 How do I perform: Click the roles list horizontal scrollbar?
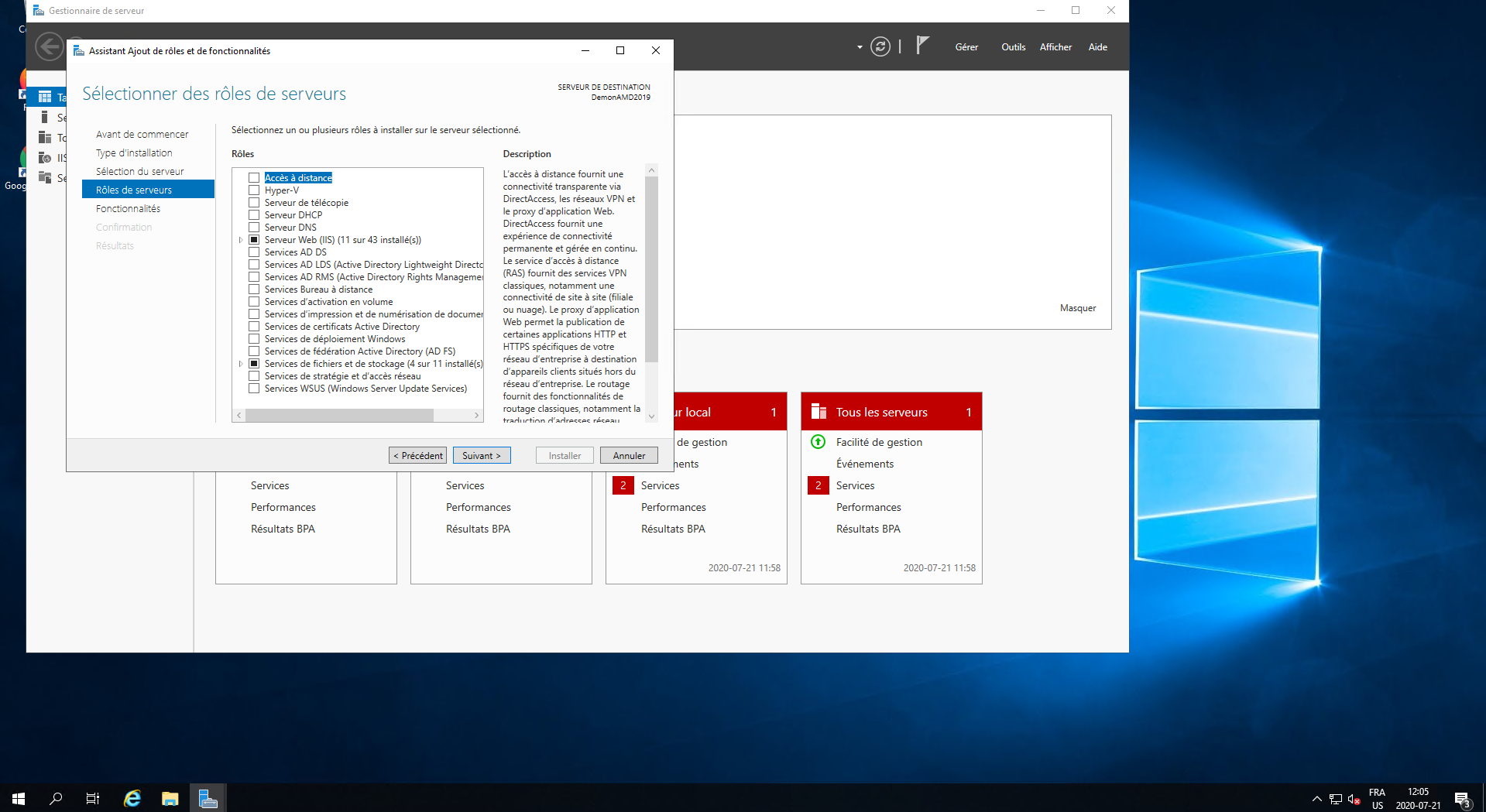coord(339,416)
